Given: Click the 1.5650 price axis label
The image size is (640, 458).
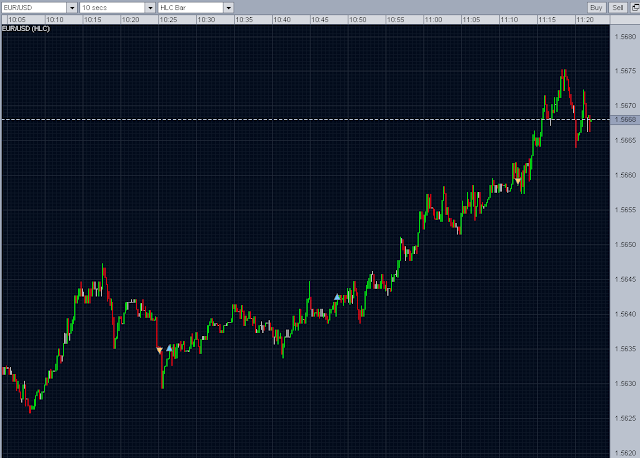Looking at the screenshot, I should point(625,245).
